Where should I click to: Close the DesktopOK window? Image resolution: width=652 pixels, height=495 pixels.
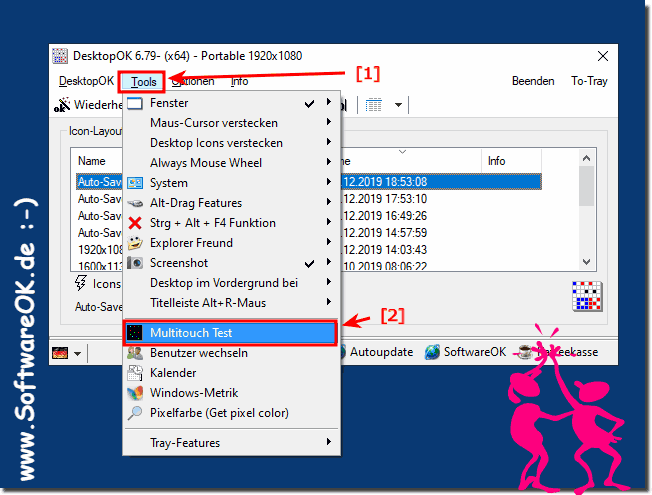tap(603, 56)
